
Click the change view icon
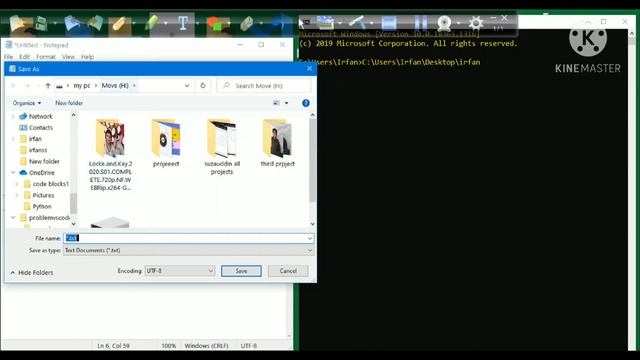pos(276,103)
